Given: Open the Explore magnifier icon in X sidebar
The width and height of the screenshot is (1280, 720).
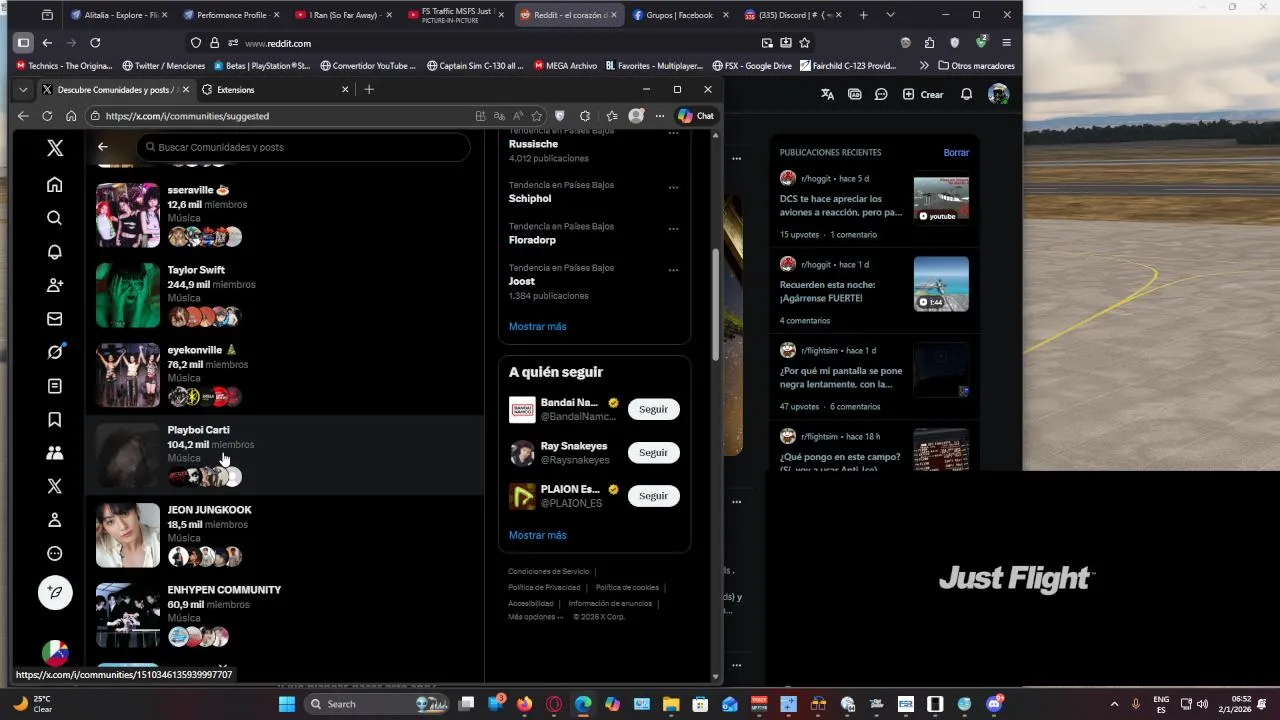Looking at the screenshot, I should click(55, 218).
